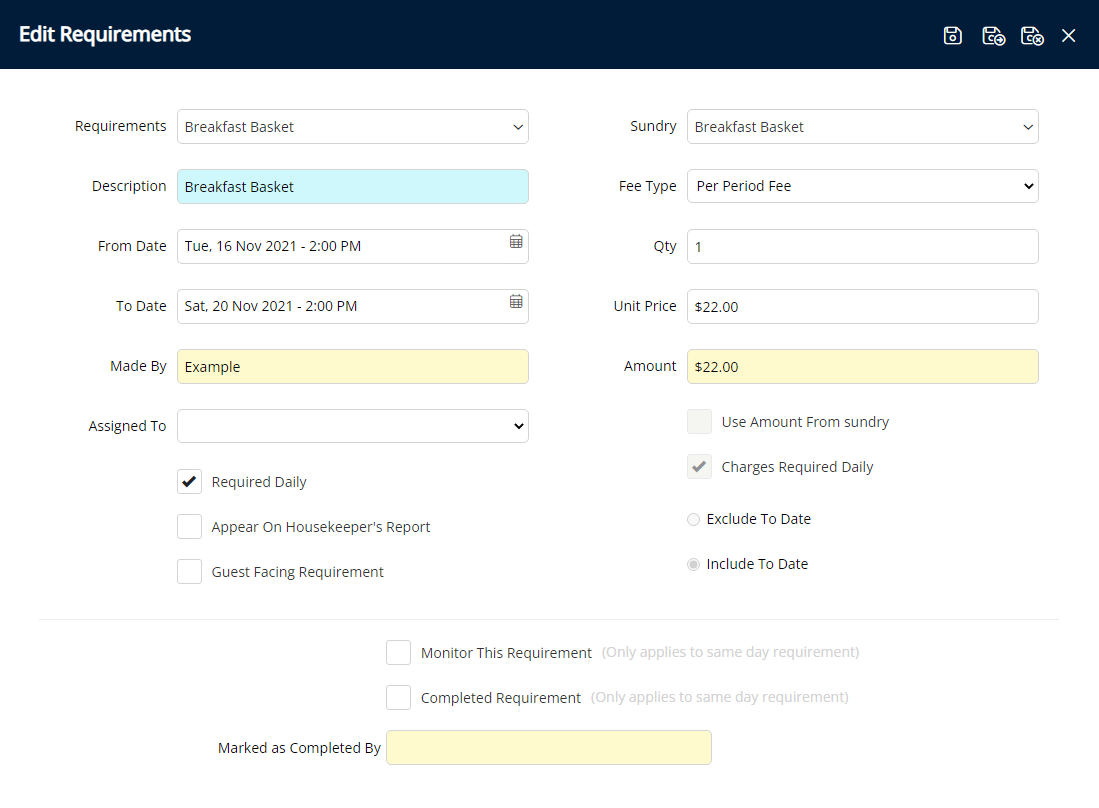Click the Include To Date label
The height and width of the screenshot is (808, 1099).
[x=757, y=564]
